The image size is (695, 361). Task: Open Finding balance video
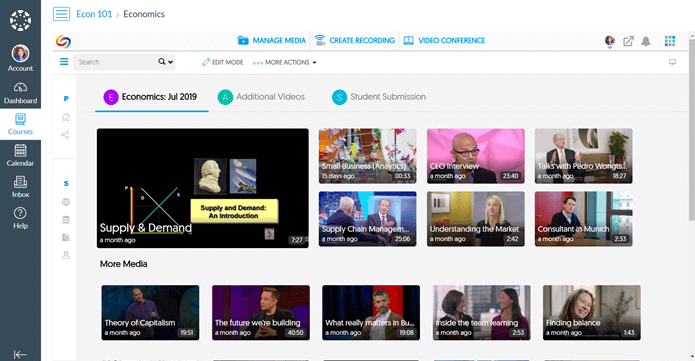[592, 313]
